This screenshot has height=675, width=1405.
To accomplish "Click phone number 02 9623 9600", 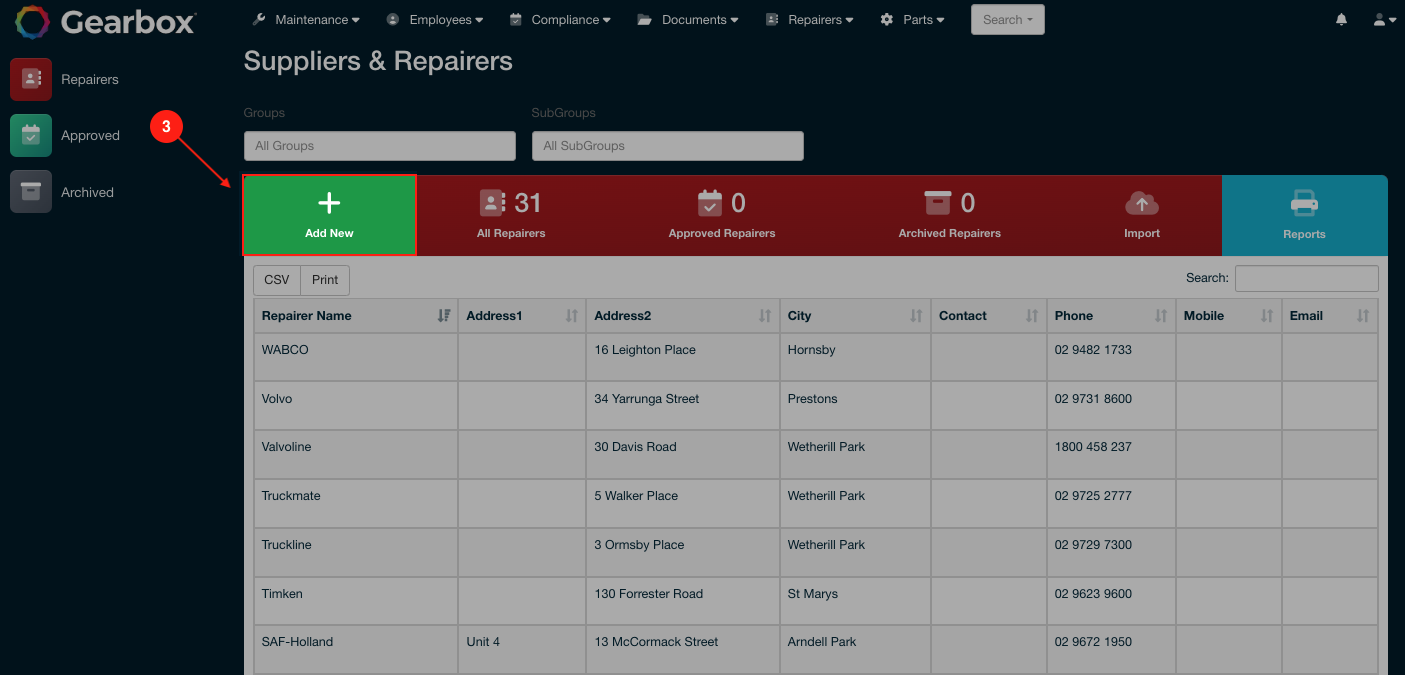I will (1093, 594).
